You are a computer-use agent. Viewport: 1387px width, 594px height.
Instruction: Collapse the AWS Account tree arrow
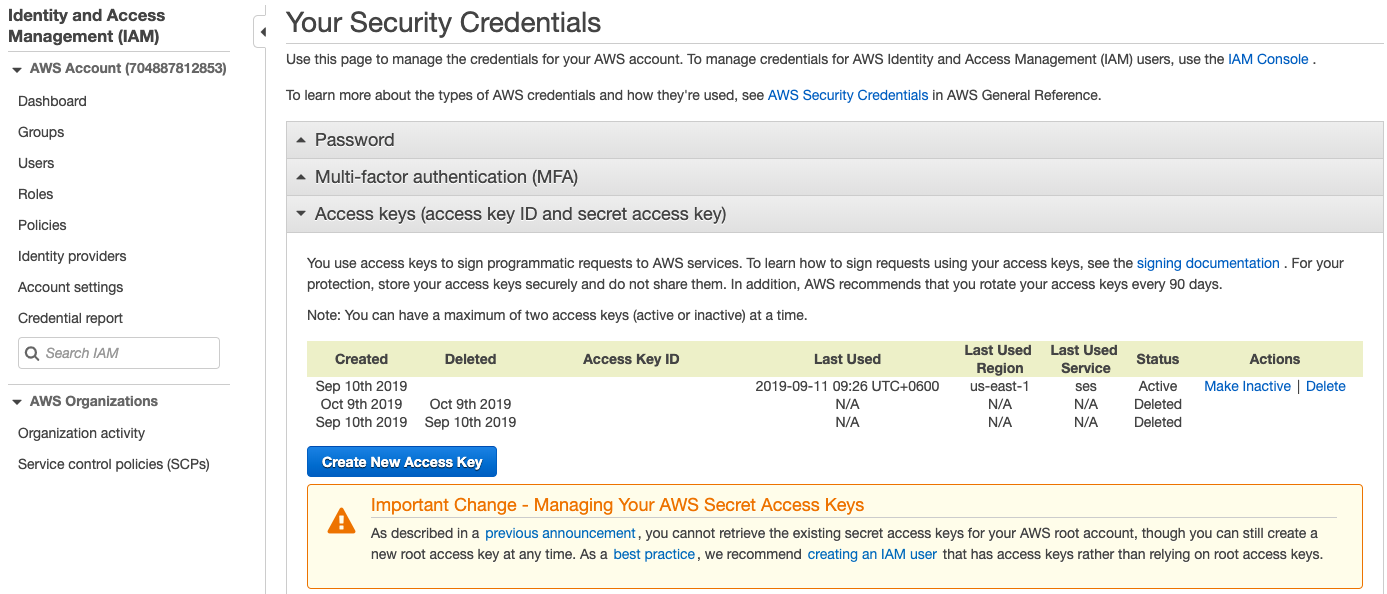pyautogui.click(x=17, y=69)
